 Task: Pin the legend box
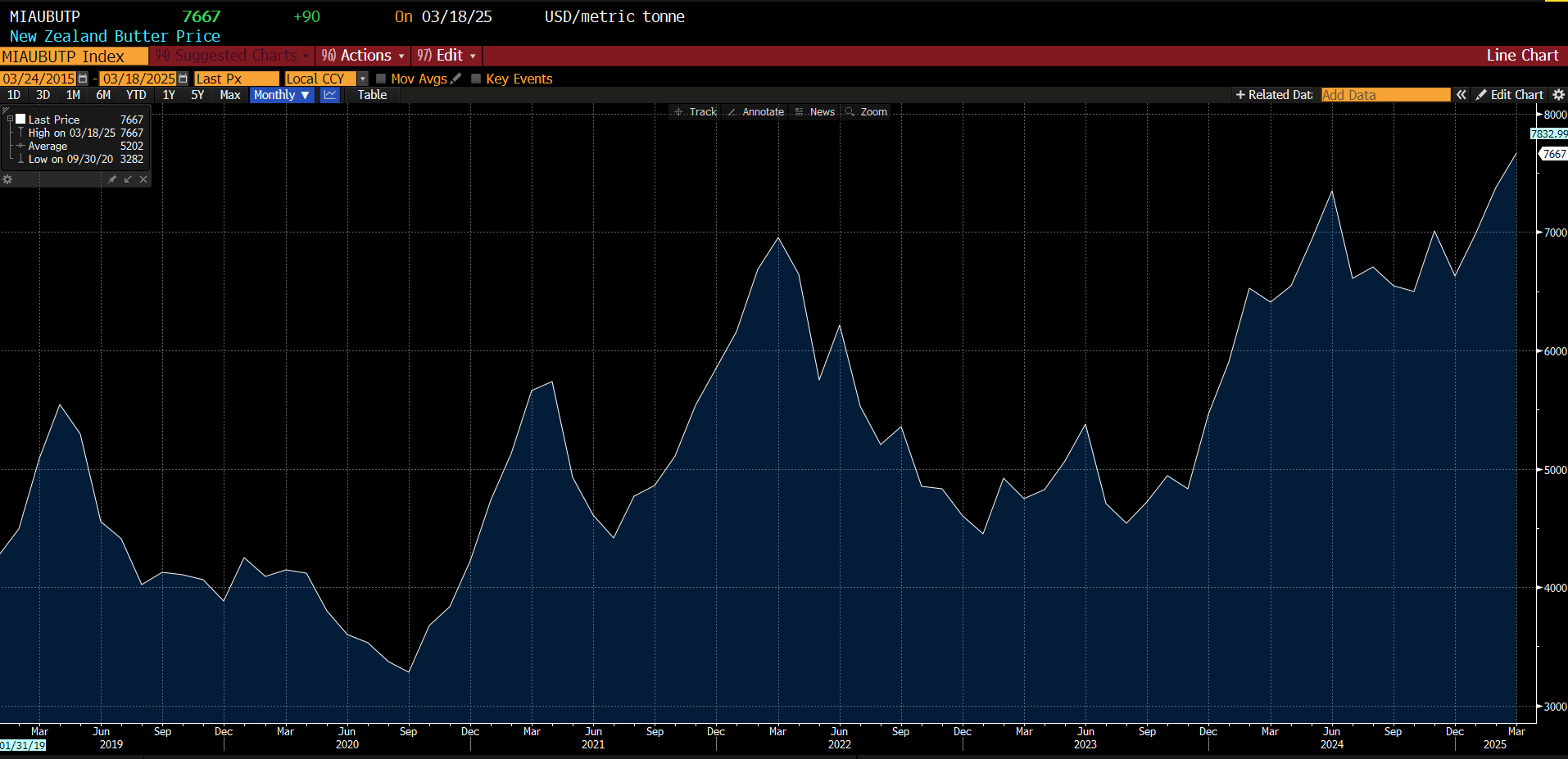112,179
